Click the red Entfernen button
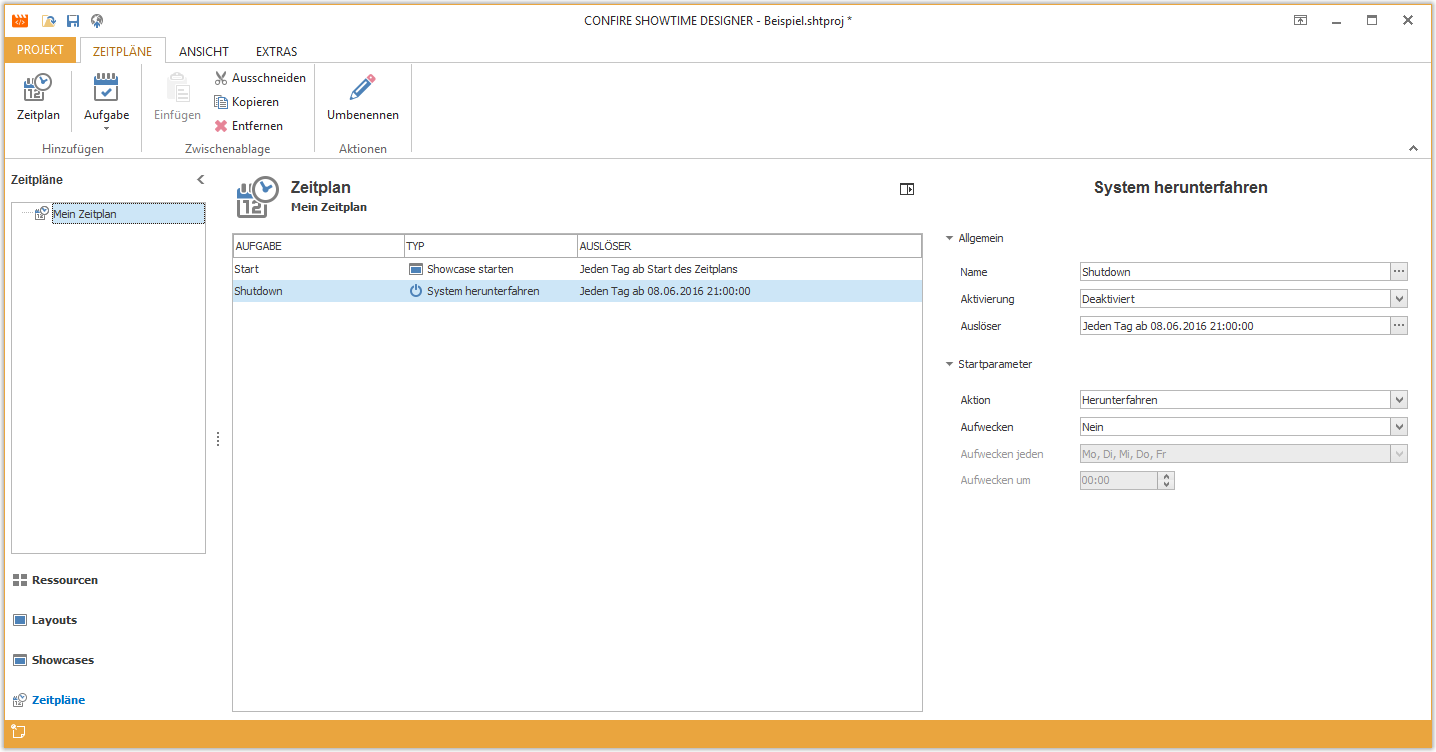This screenshot has width=1436, height=752. [249, 126]
